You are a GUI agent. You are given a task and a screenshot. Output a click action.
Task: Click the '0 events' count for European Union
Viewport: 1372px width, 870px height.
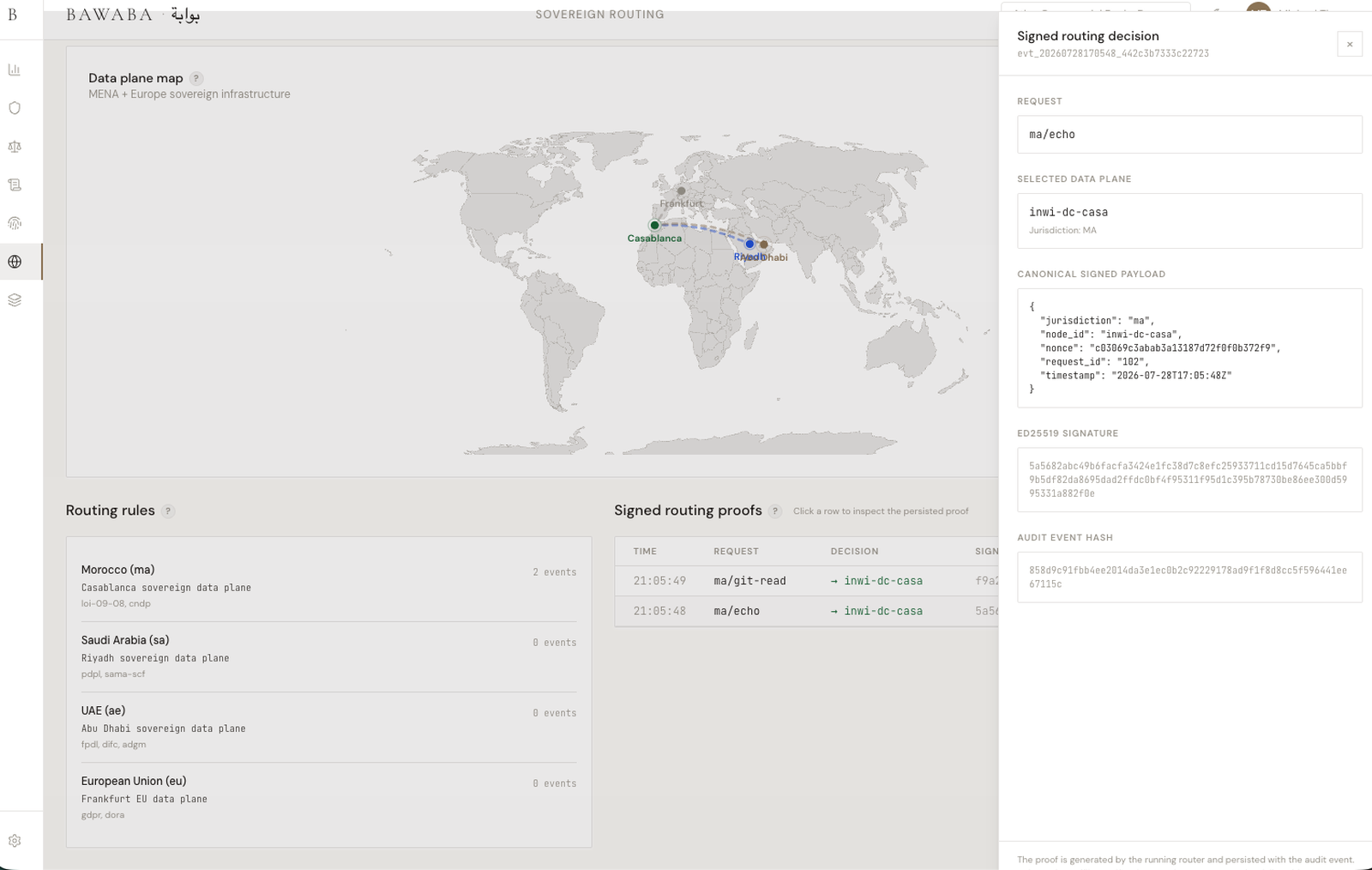555,783
